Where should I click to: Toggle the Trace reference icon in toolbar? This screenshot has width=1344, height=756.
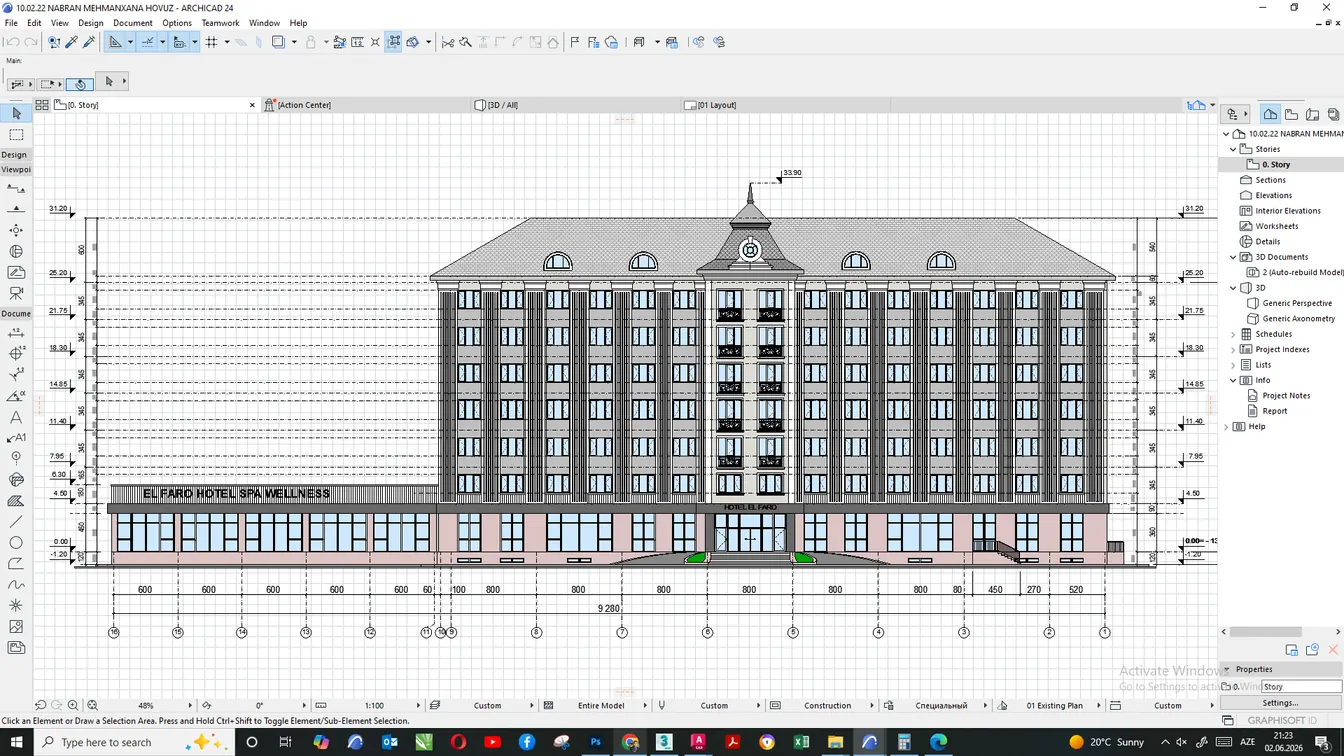pos(279,42)
